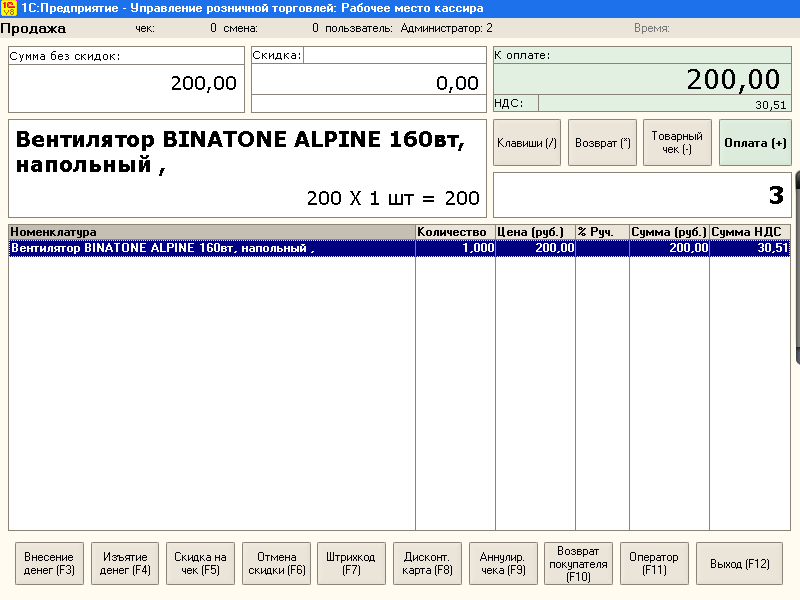Click the 200 X 1 шт = 200 line

[393, 198]
